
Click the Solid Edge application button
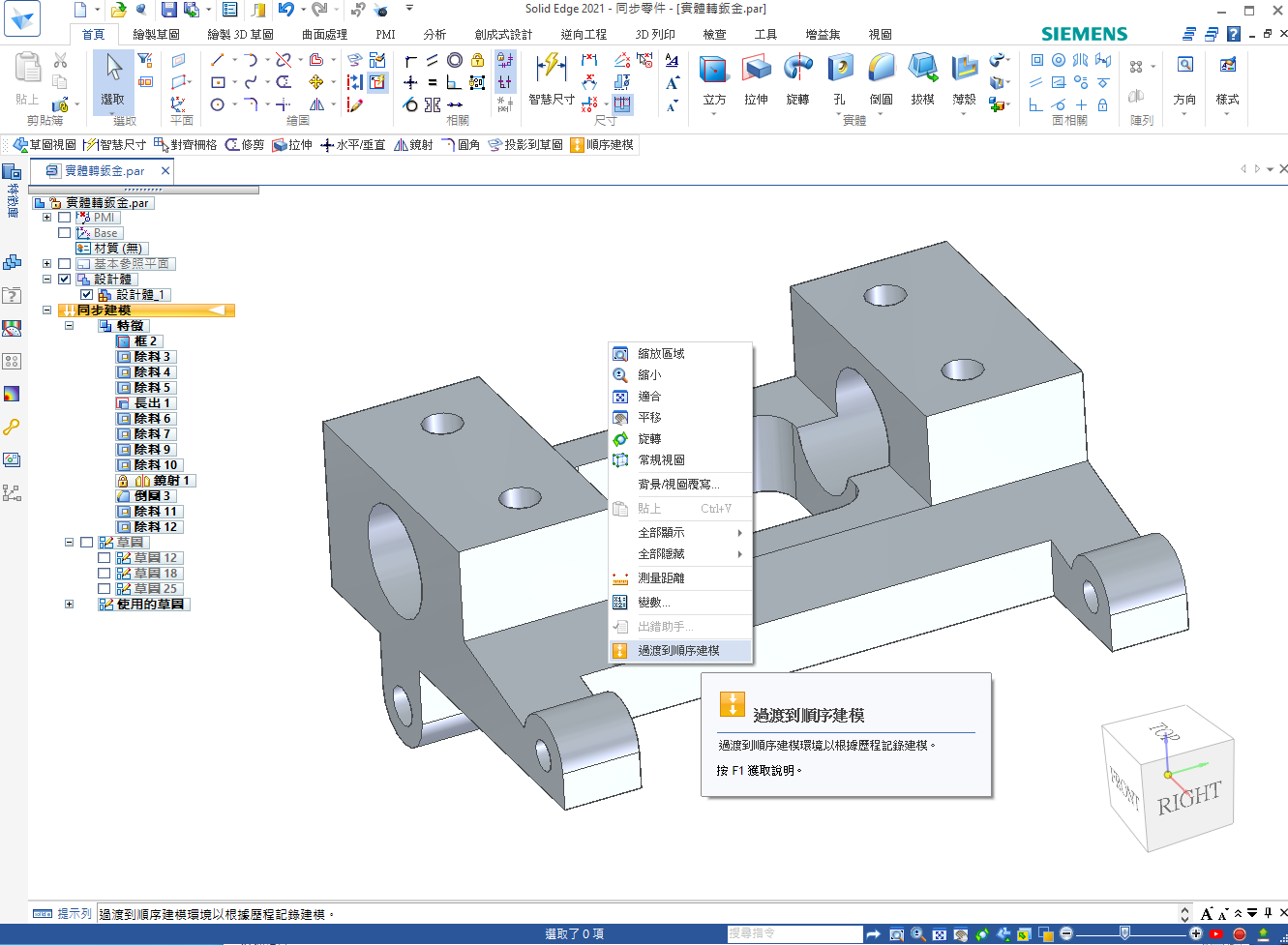[x=21, y=18]
